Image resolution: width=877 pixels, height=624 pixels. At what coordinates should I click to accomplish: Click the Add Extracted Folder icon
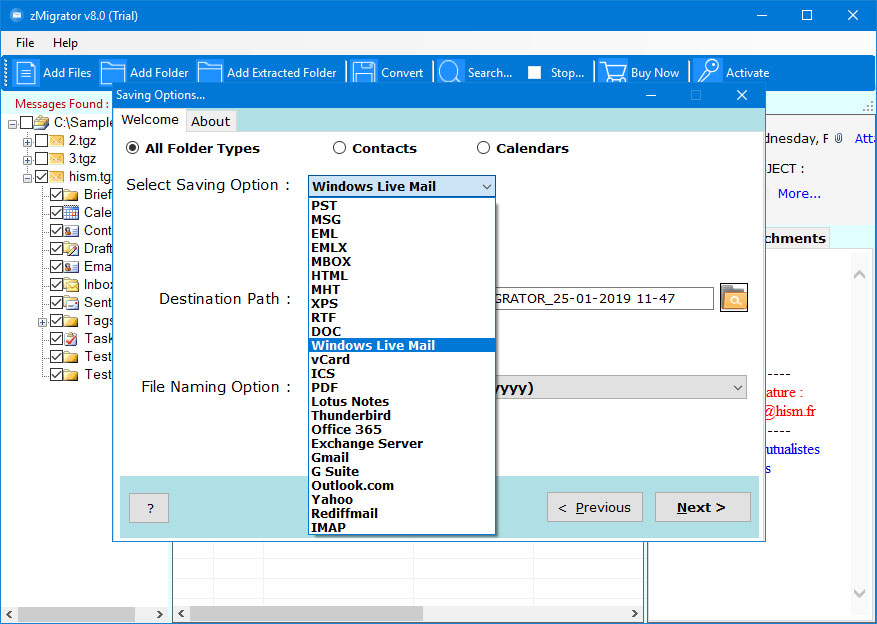(210, 73)
